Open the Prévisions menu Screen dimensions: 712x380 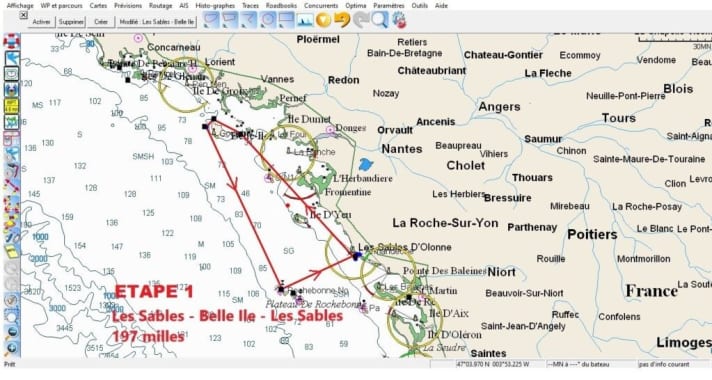click(128, 5)
